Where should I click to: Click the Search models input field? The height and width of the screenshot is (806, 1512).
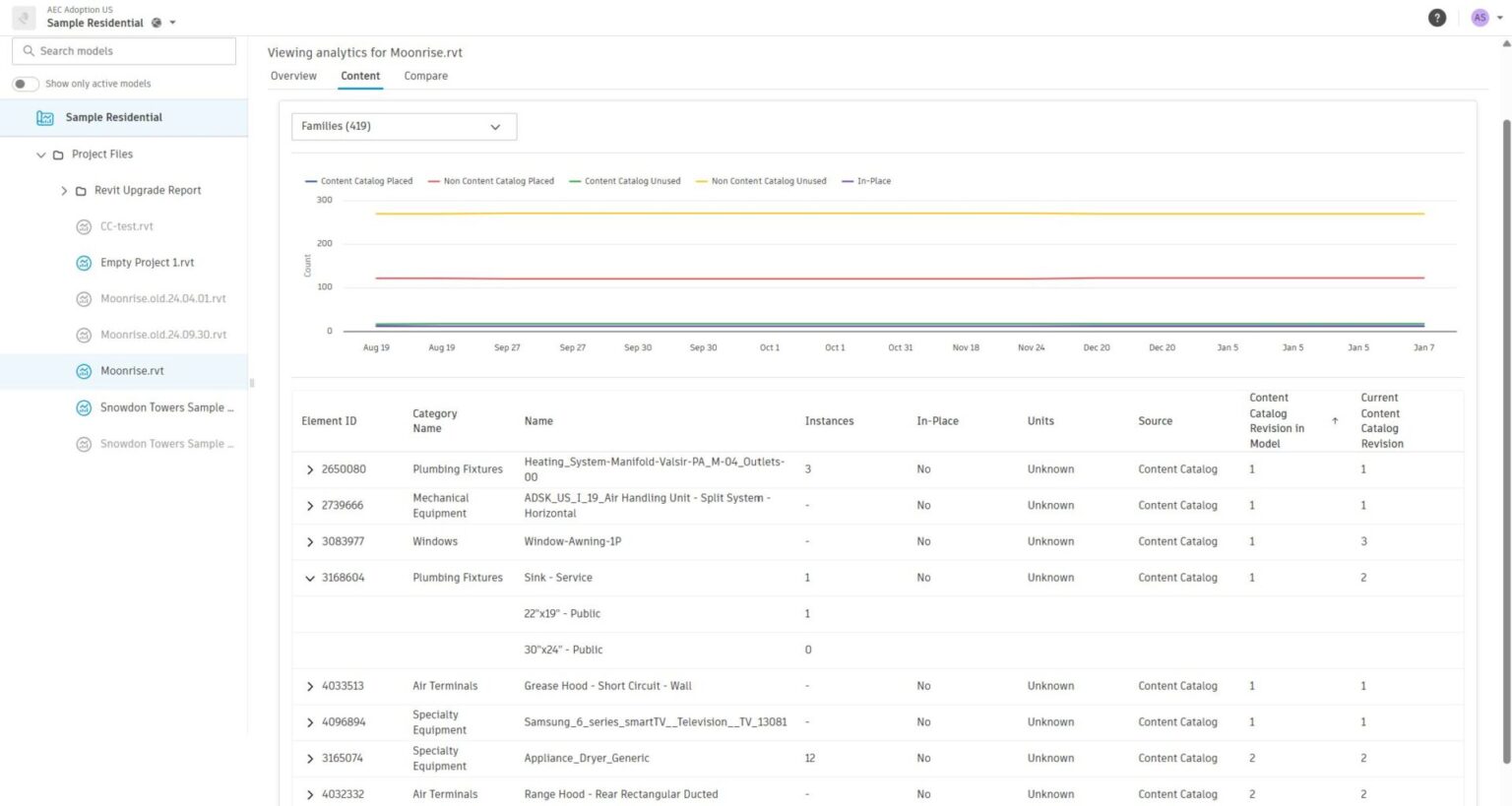point(124,51)
